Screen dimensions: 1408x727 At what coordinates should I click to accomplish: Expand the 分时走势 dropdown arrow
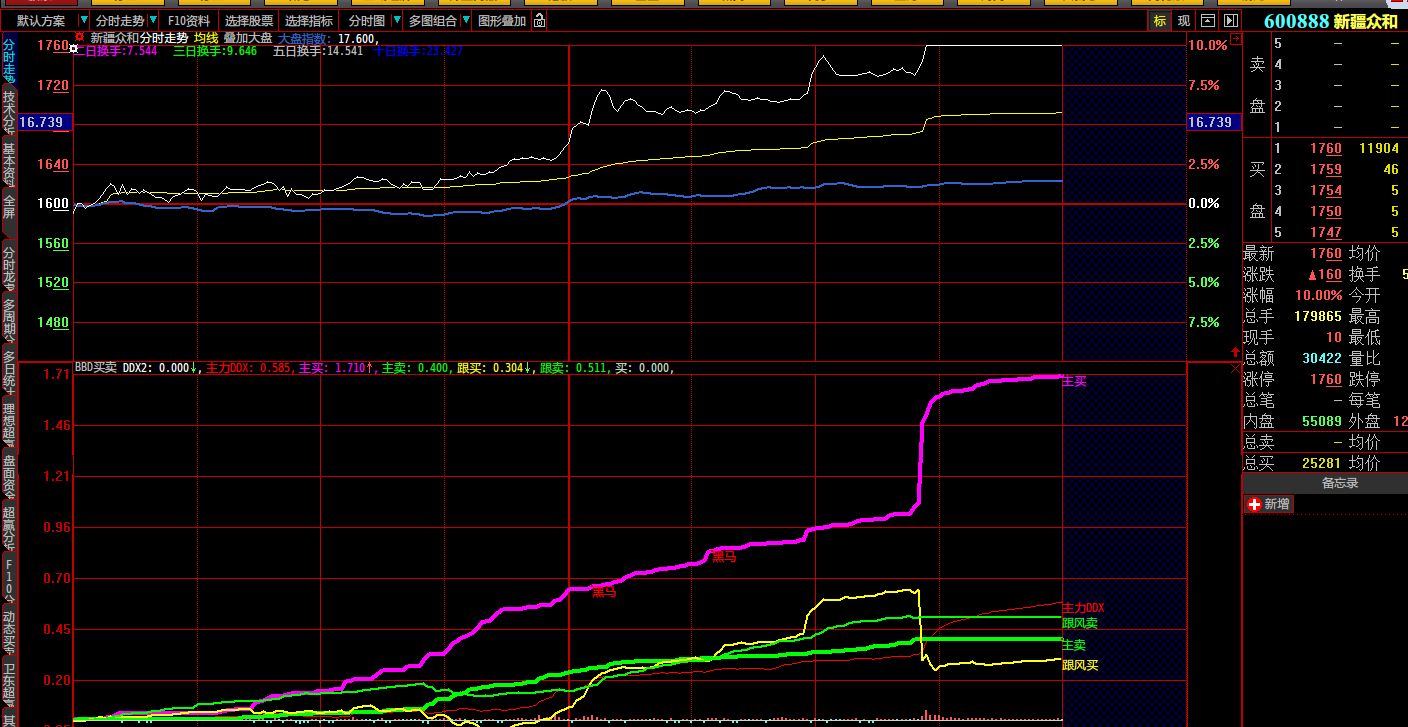point(153,21)
